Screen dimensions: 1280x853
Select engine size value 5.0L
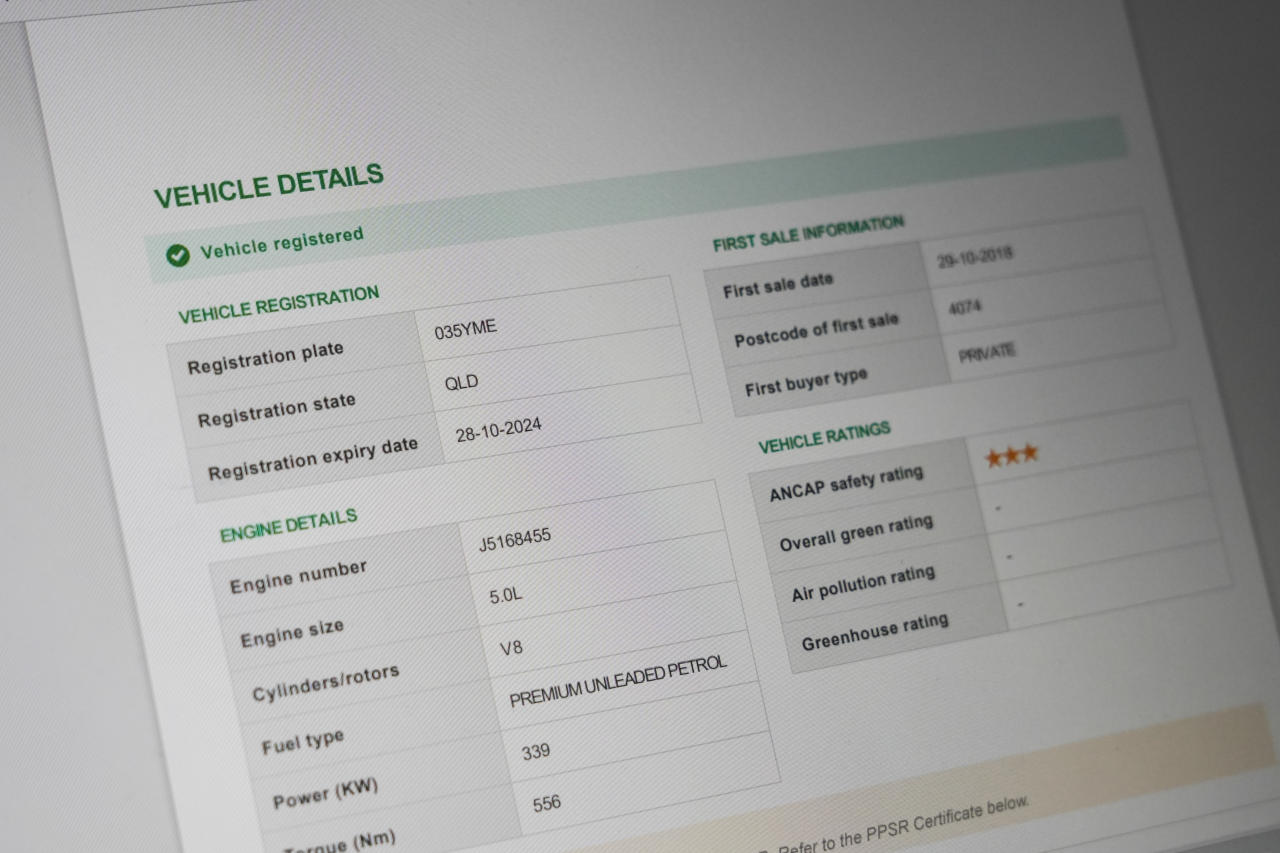click(x=505, y=596)
